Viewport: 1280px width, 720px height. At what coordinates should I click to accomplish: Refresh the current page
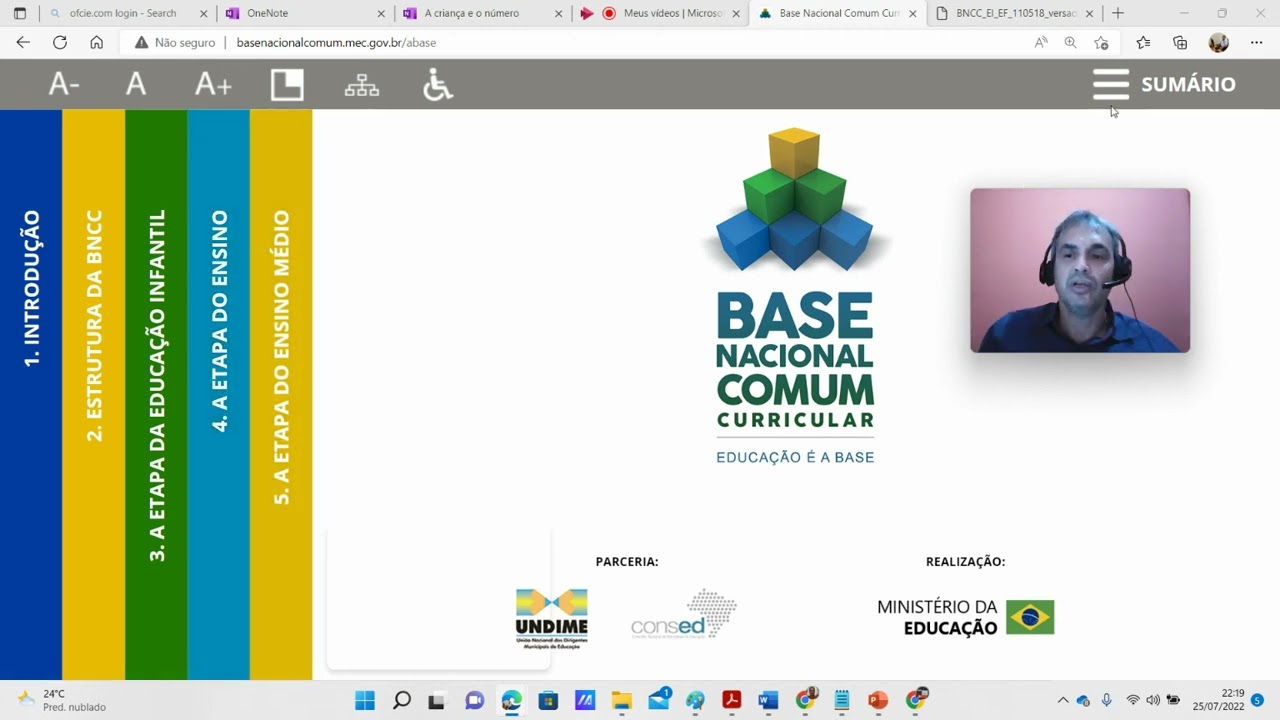coord(60,42)
